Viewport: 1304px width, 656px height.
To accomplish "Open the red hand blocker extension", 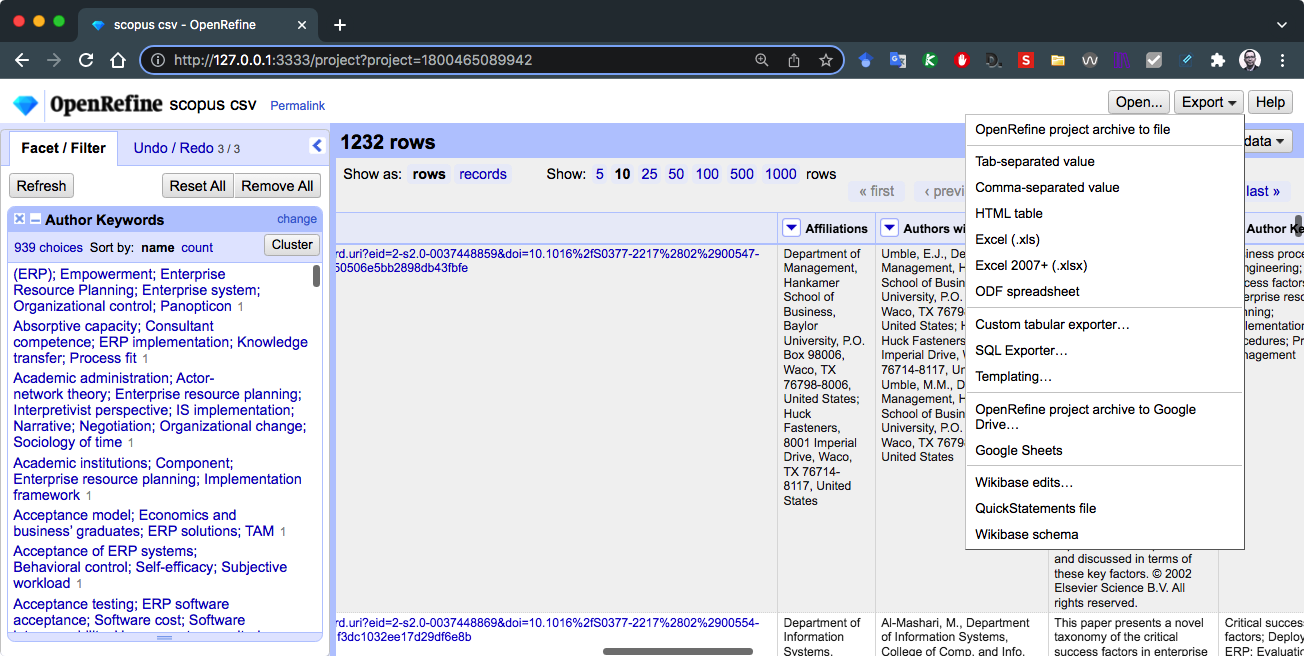I will click(962, 60).
